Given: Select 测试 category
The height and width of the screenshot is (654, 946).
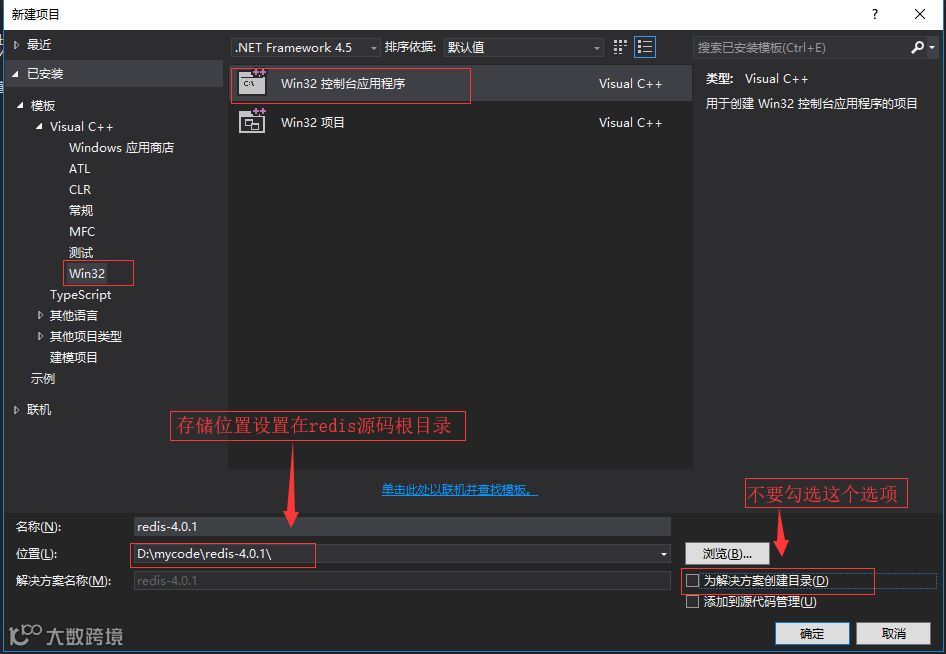Looking at the screenshot, I should tap(81, 252).
